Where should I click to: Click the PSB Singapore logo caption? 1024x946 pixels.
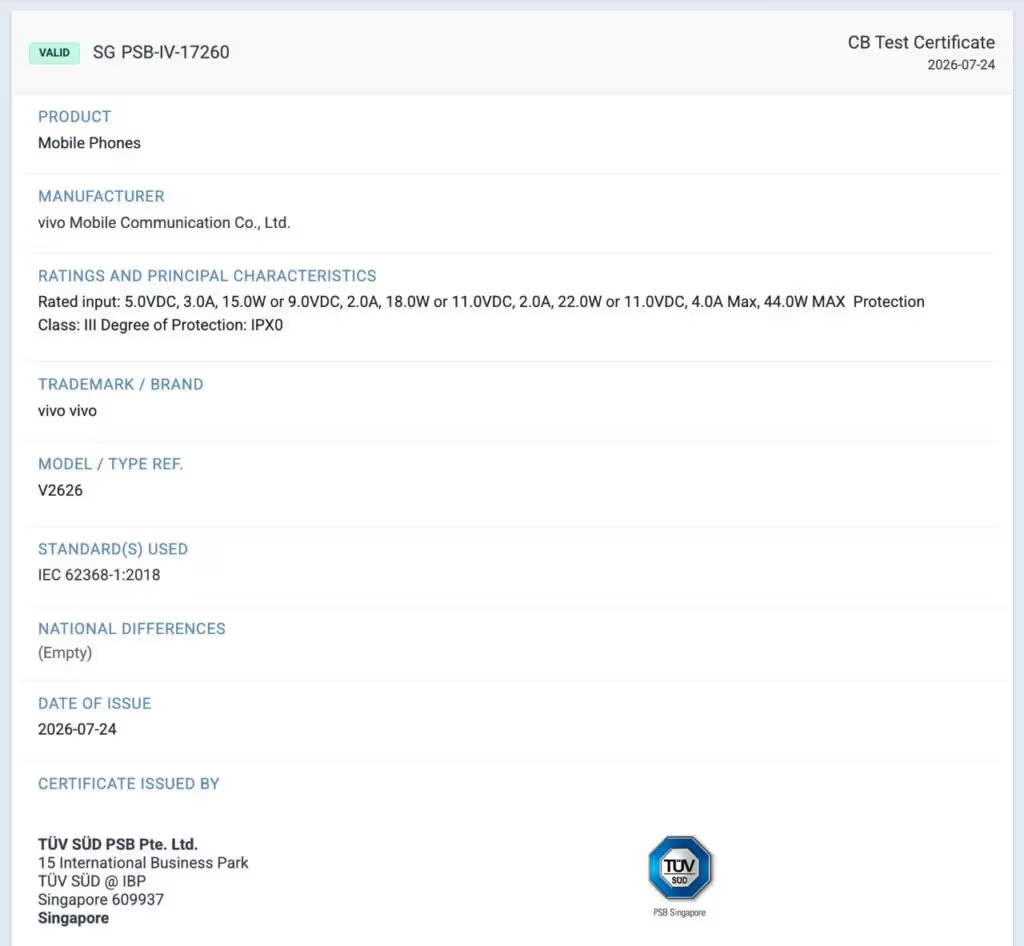680,913
